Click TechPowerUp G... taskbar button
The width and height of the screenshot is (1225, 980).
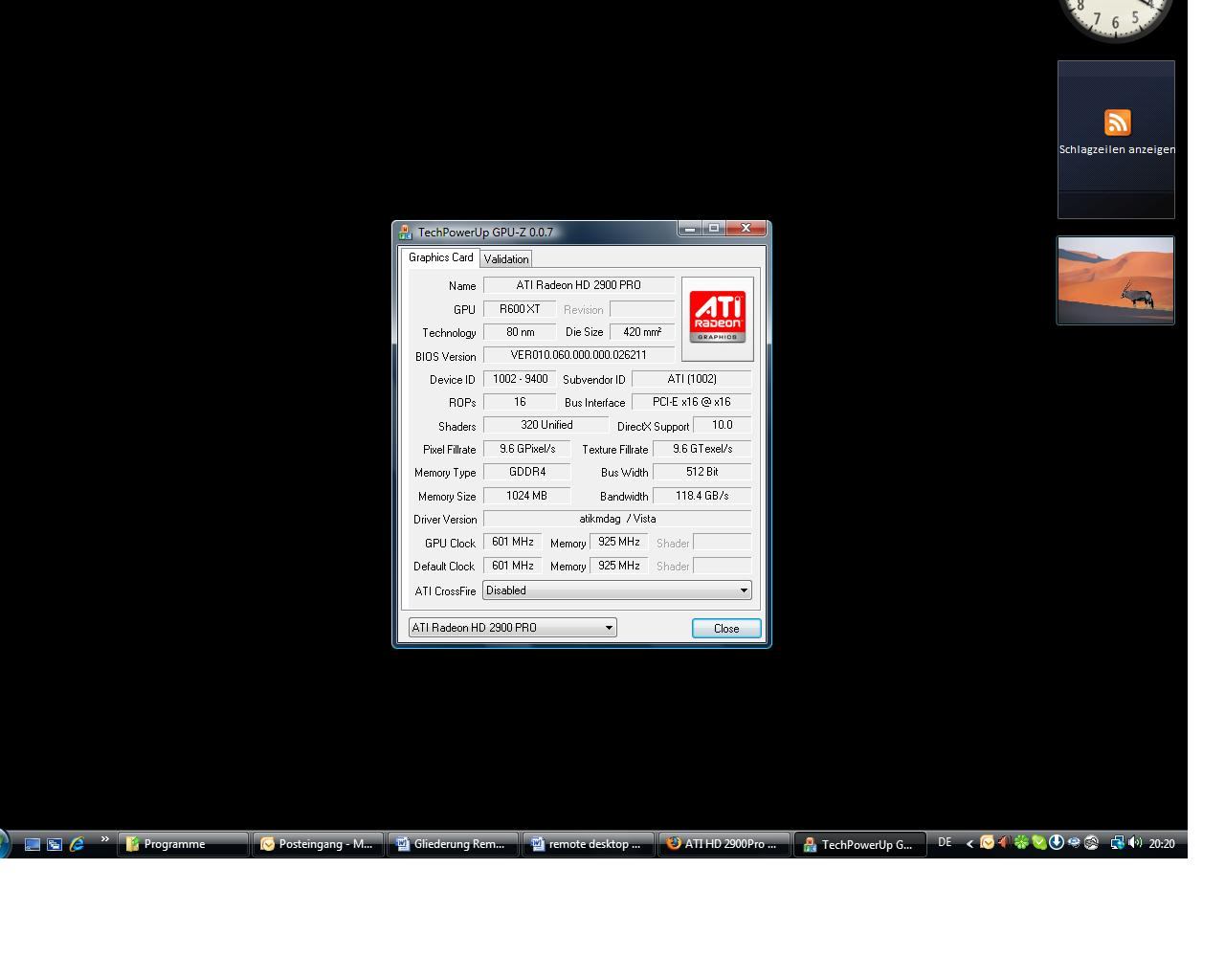click(859, 844)
